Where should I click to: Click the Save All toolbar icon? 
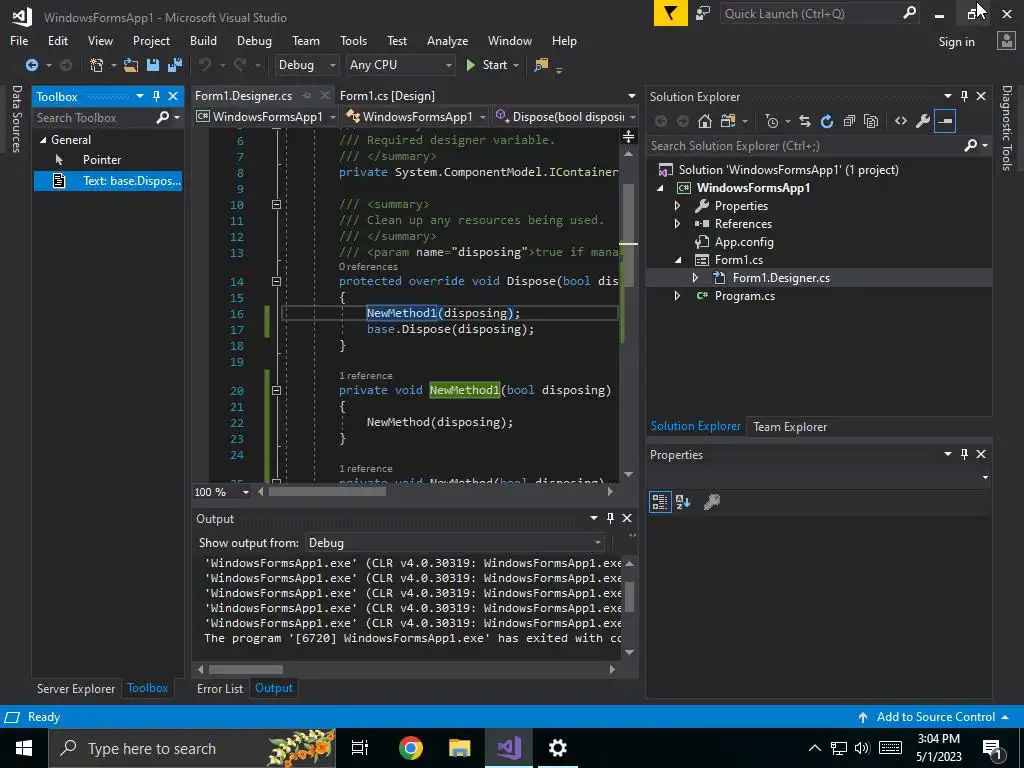175,65
